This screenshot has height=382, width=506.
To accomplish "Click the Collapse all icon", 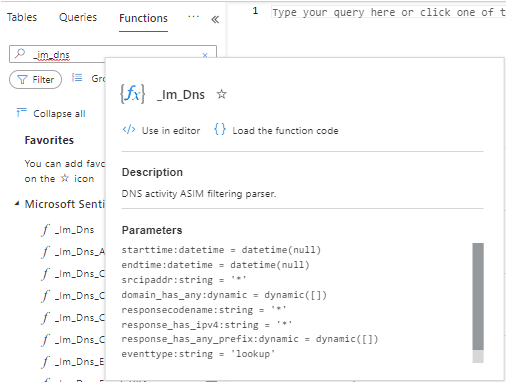I will coord(21,113).
